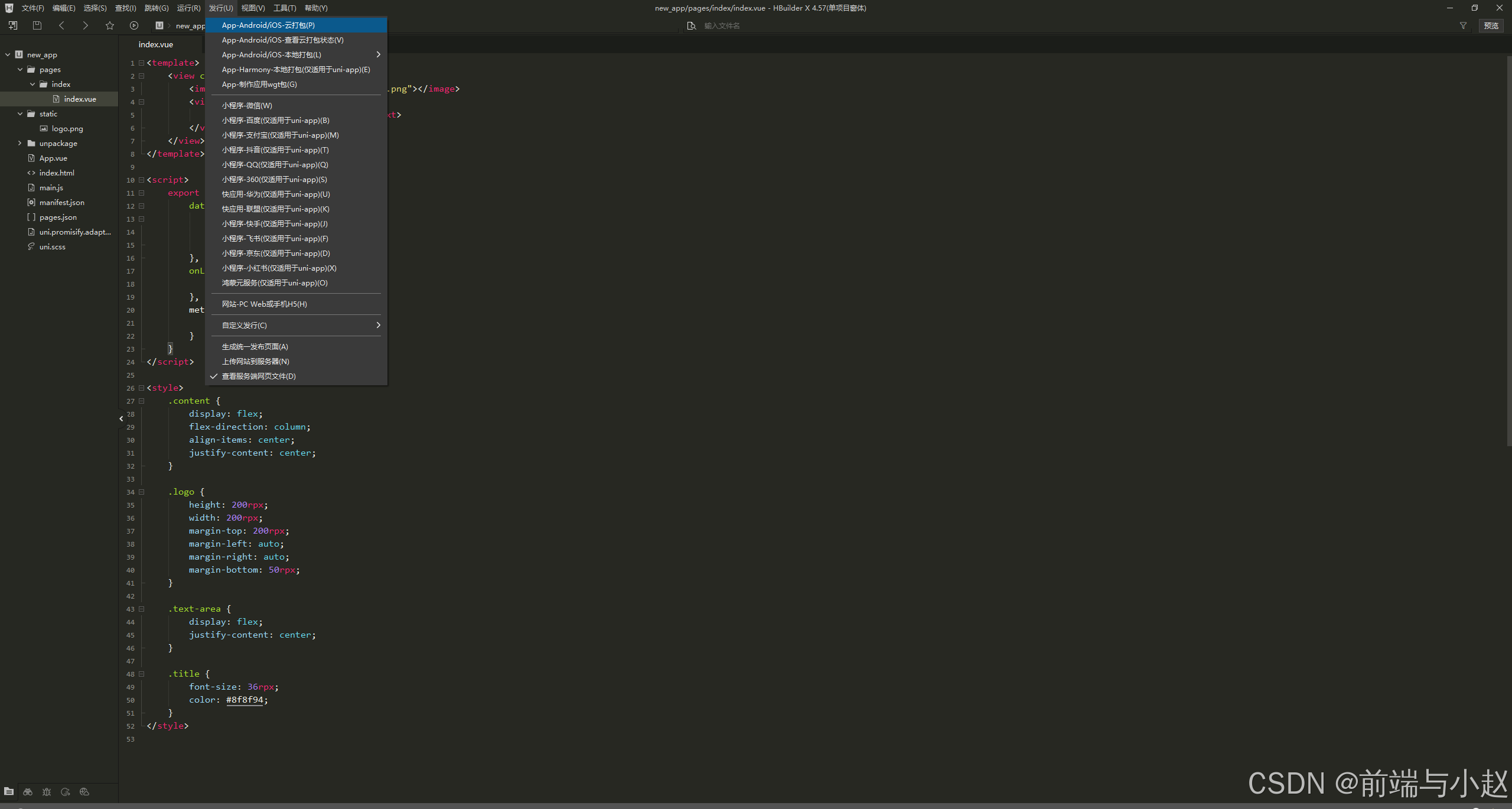Toggle 查看服务端网页文件(D) checked menu item
Image resolution: width=1512 pixels, height=809 pixels.
point(259,376)
